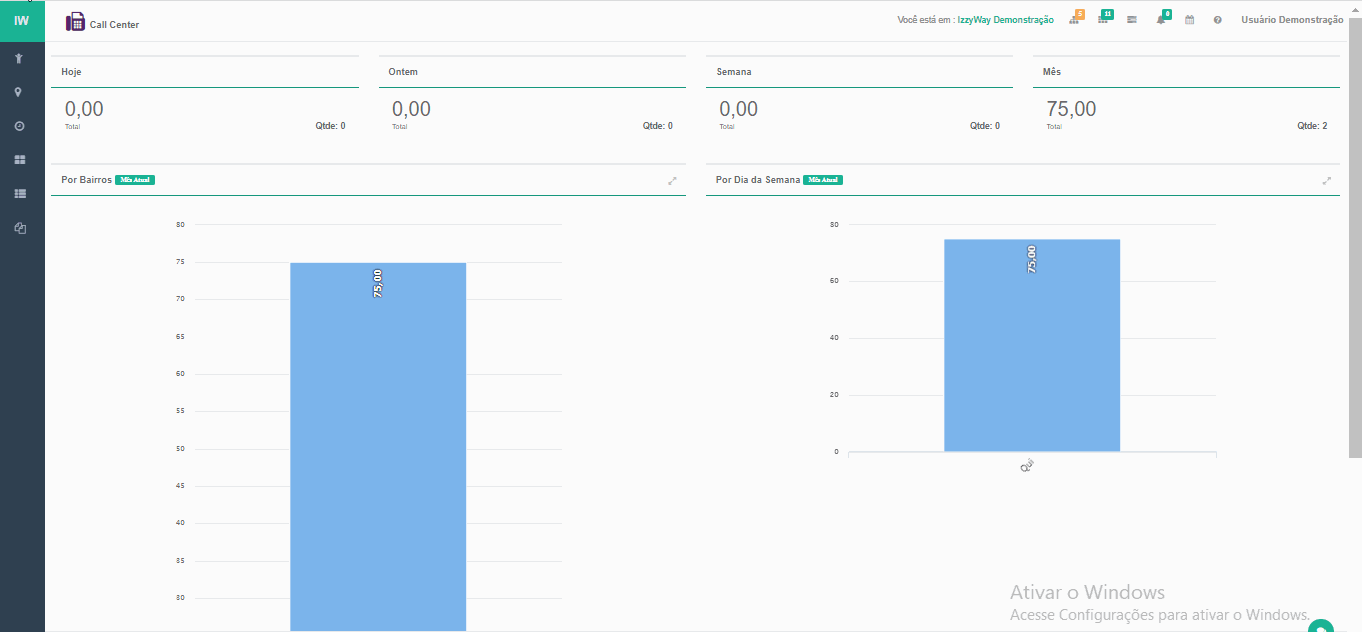Click the grid icon with badge 11

[1103, 20]
